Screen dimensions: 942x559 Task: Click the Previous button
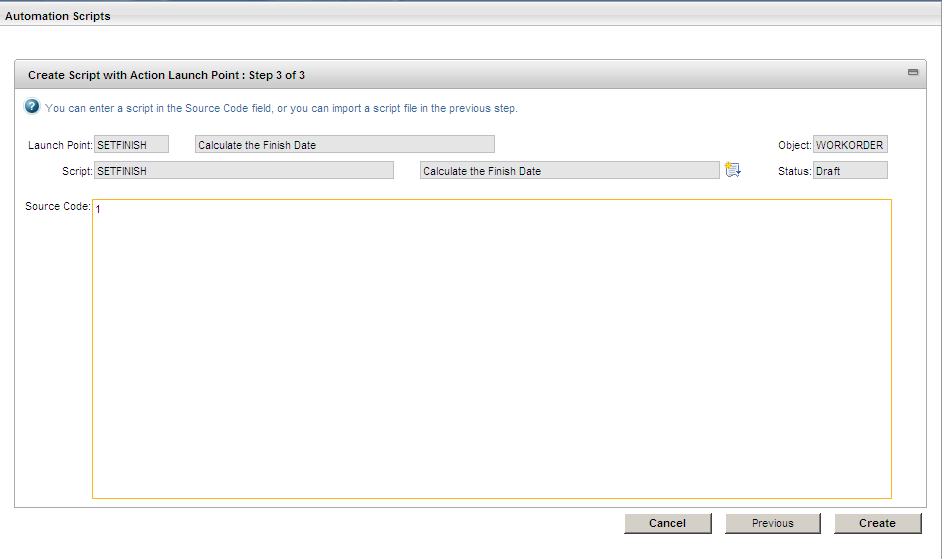coord(772,523)
